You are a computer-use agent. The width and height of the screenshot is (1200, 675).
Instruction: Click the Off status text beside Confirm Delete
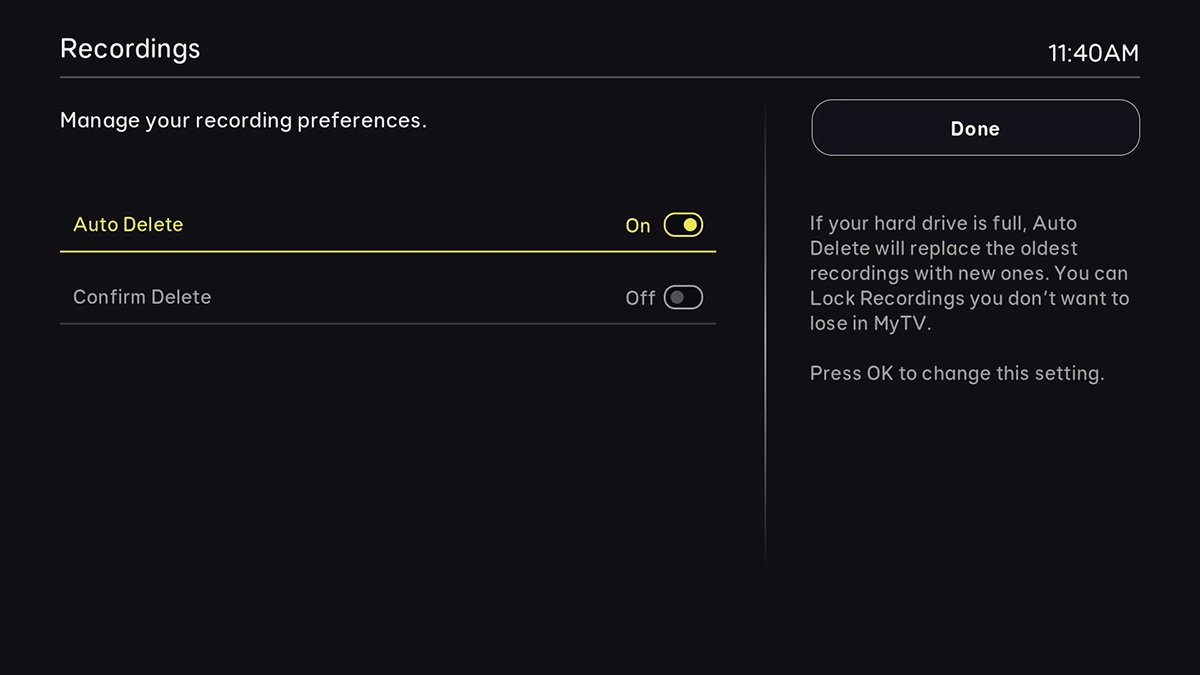[x=639, y=297]
